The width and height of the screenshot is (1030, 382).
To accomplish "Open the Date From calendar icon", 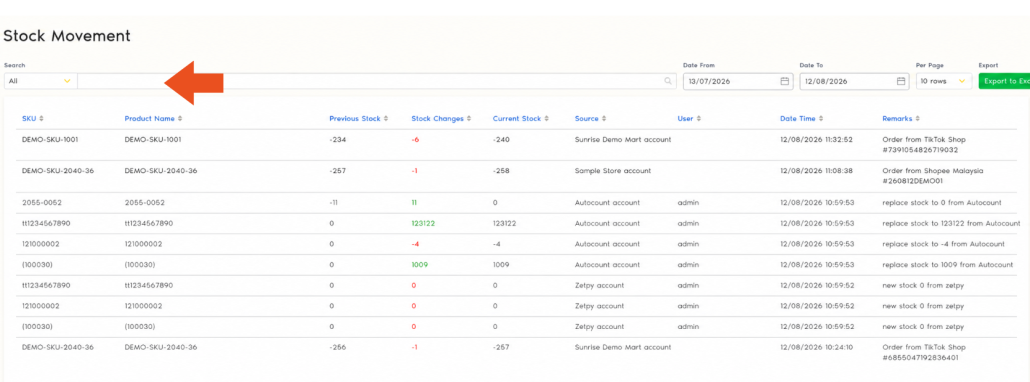I will point(784,81).
